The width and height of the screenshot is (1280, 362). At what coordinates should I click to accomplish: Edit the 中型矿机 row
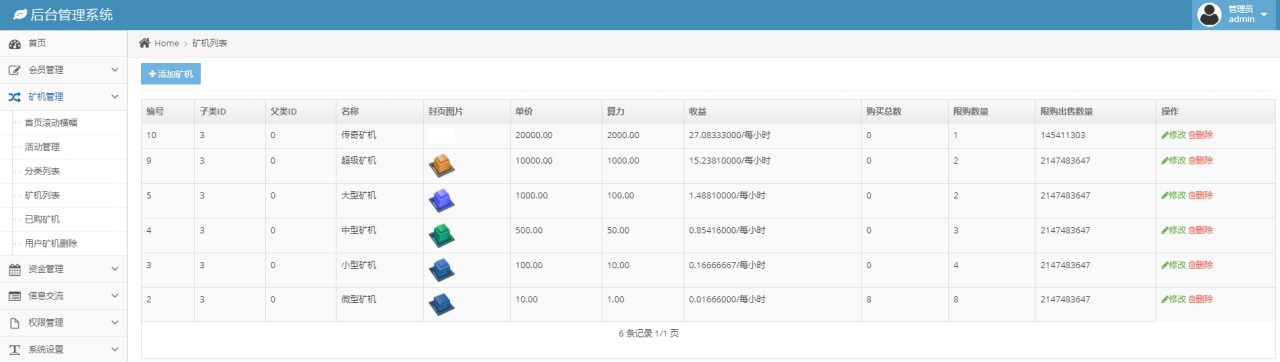point(1173,230)
